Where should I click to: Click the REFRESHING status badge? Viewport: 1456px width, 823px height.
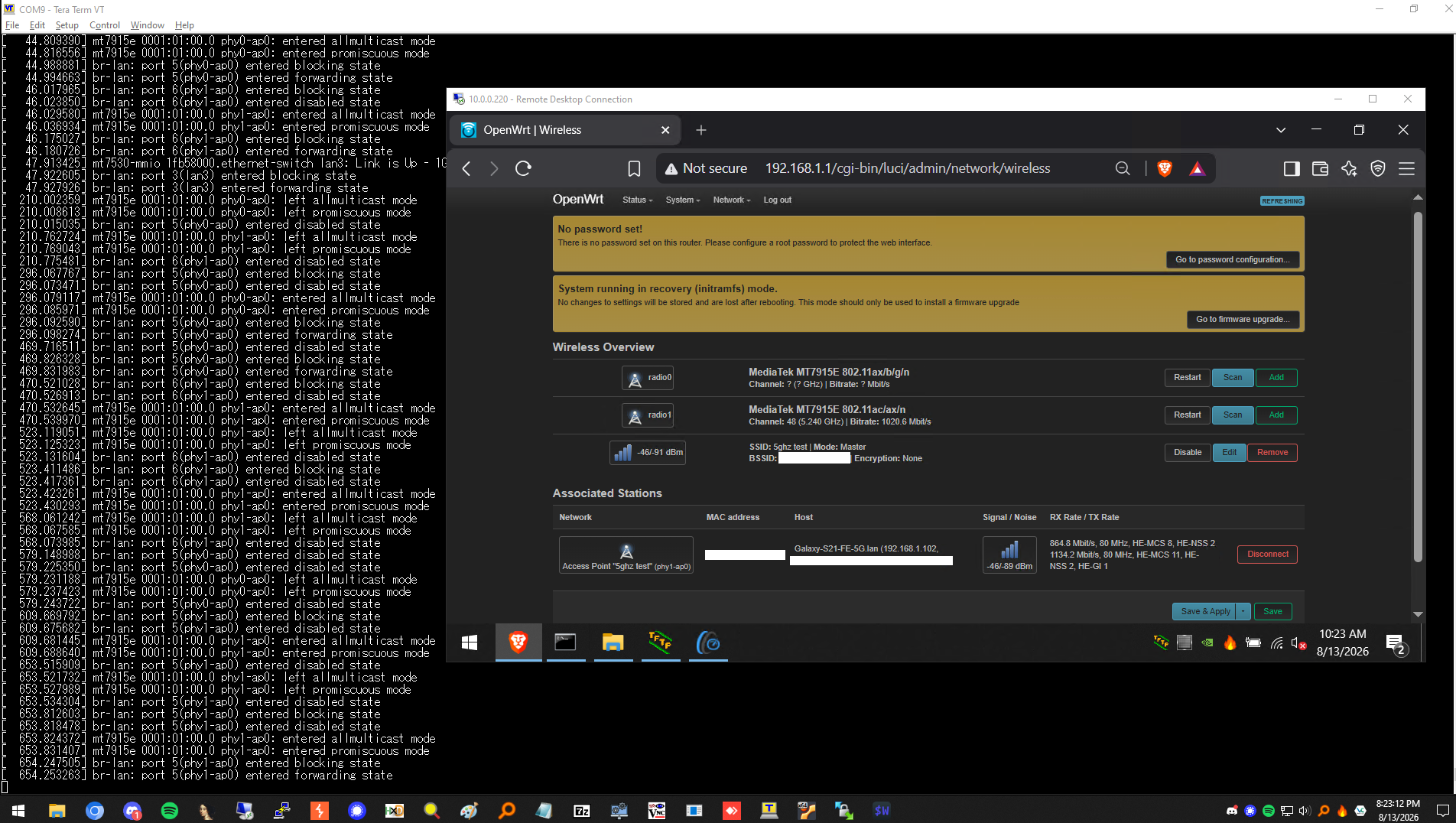(x=1282, y=201)
